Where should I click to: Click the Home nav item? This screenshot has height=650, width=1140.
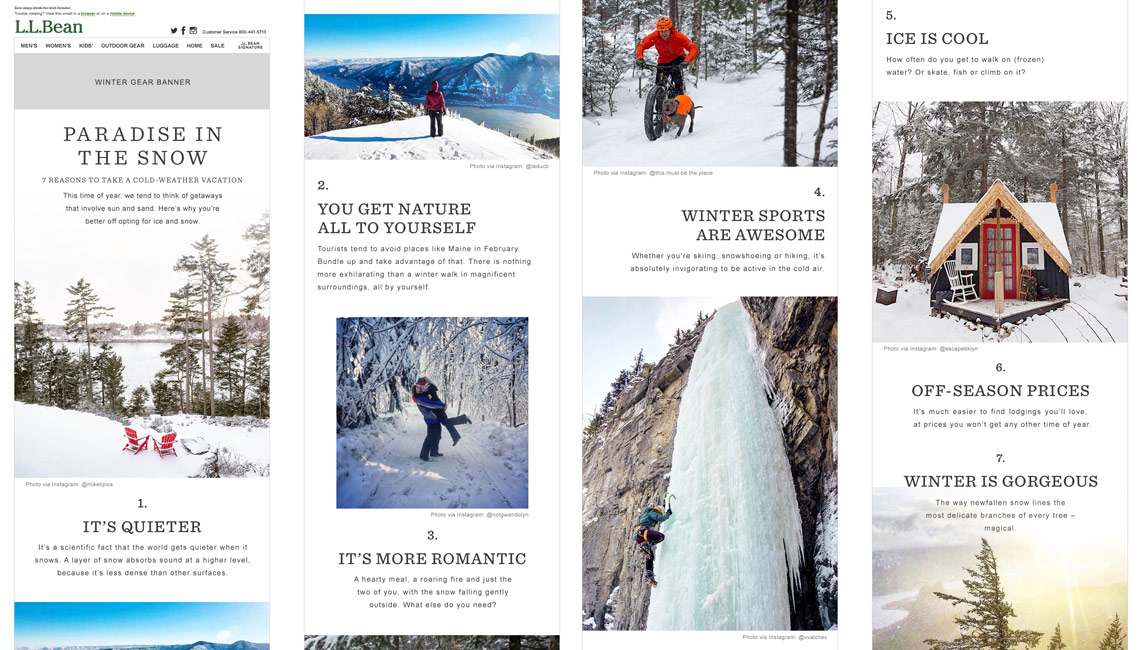195,46
